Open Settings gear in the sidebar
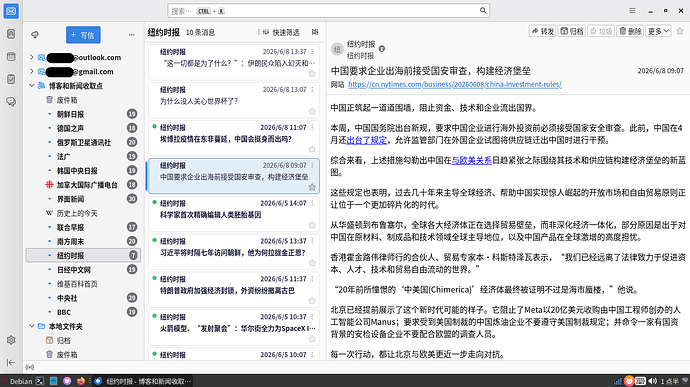This screenshot has height=387, width=690. pyautogui.click(x=11, y=340)
